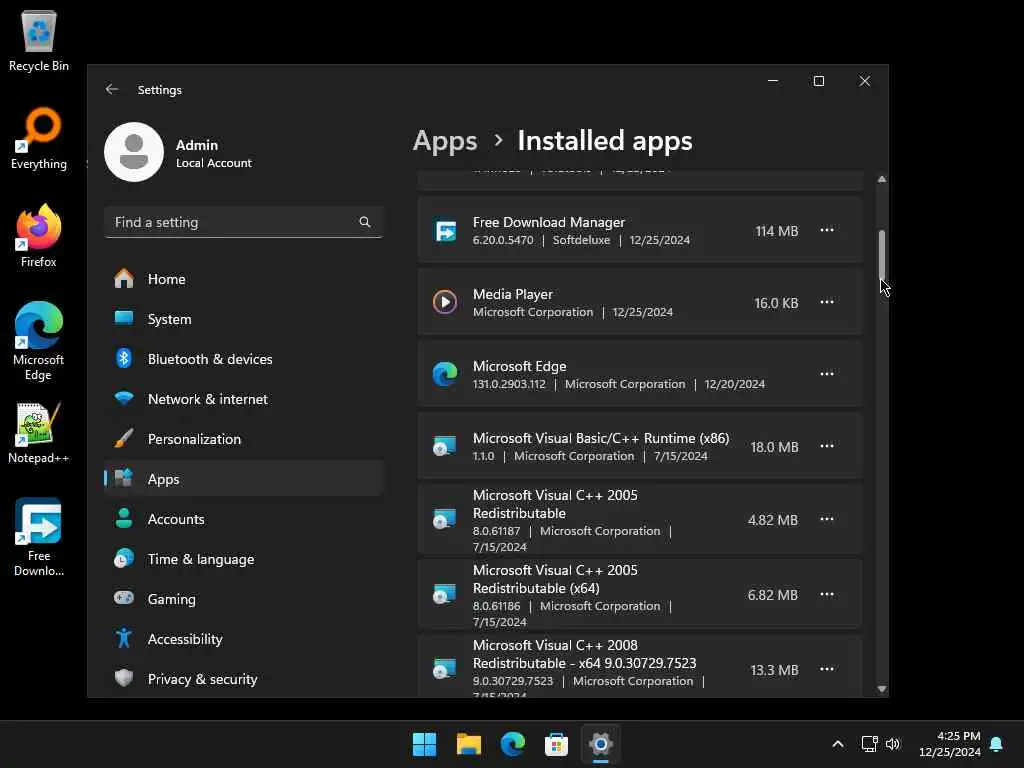
Task: Select the Microsoft Edge desktop shortcut
Action: point(39,341)
